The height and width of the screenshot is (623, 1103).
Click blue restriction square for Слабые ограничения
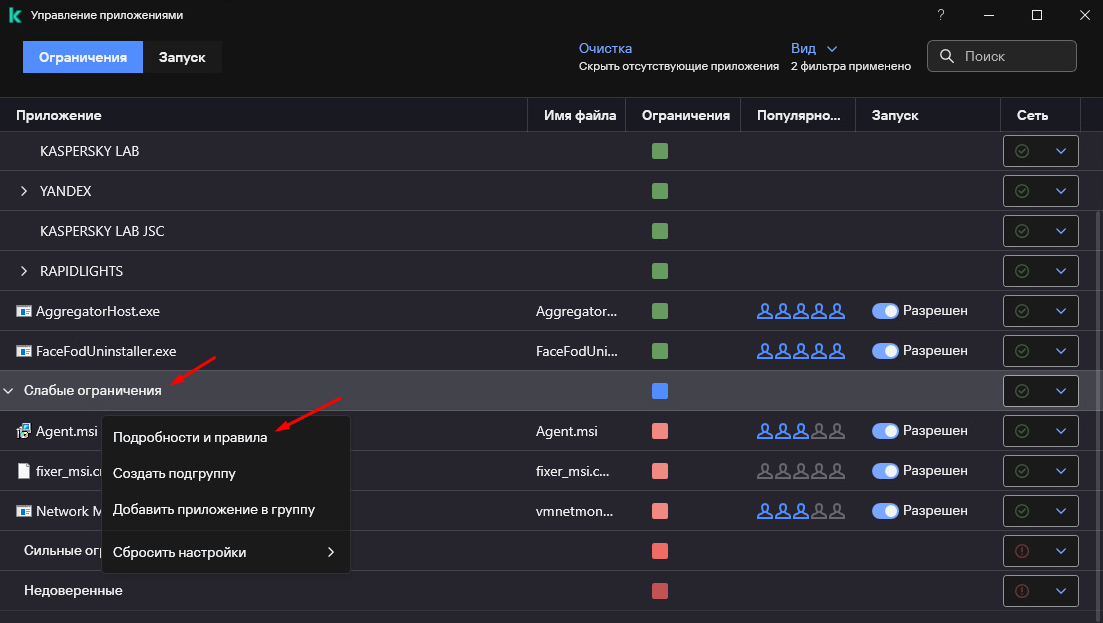(x=660, y=391)
